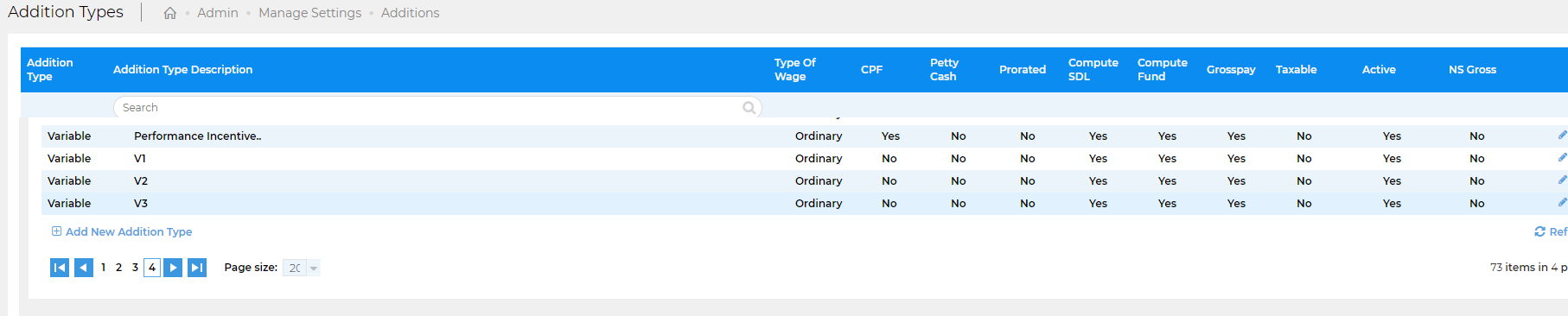Jump to last page of results
Image resolution: width=1568 pixels, height=316 pixels.
tap(197, 268)
